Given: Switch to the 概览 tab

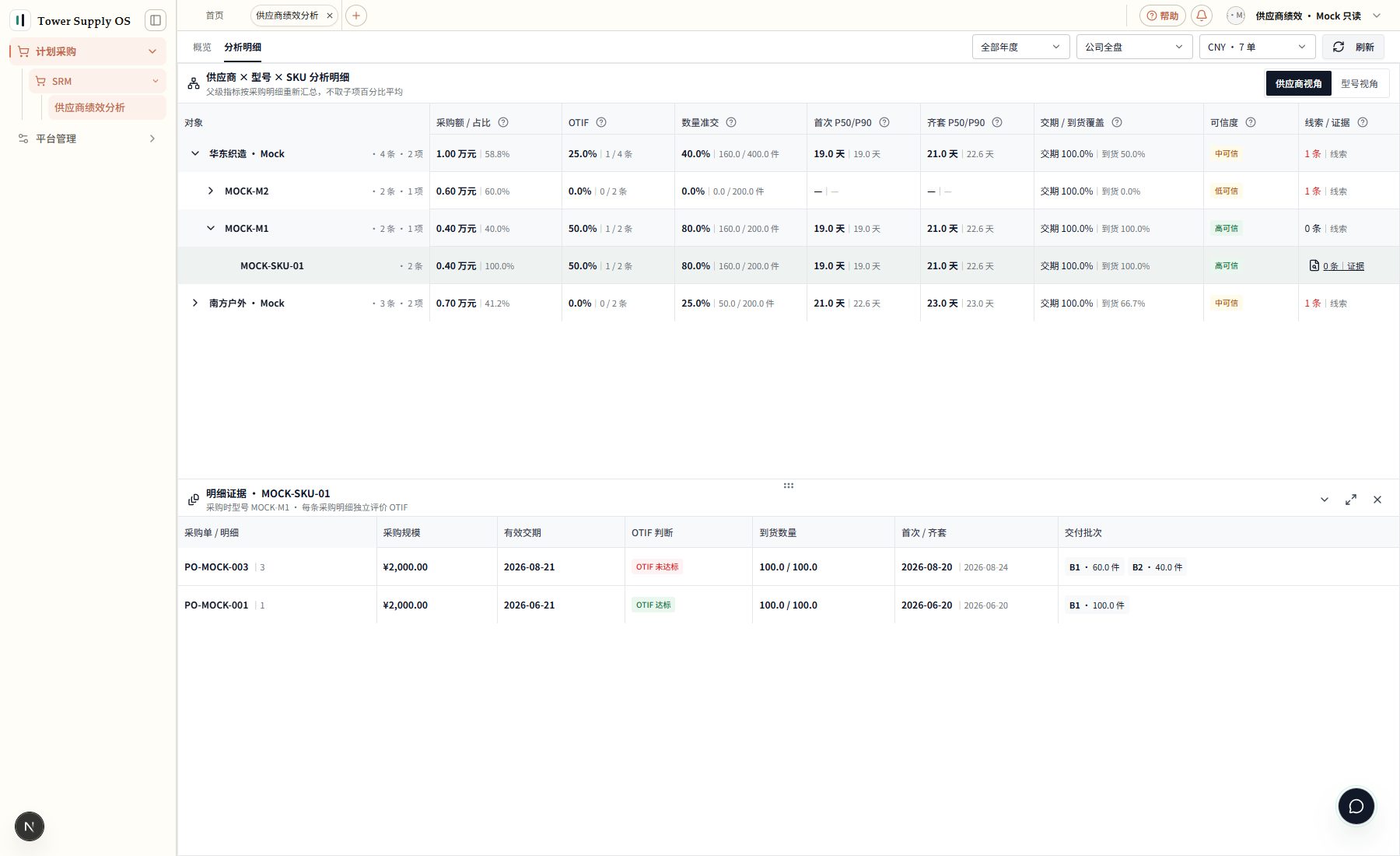Looking at the screenshot, I should coord(202,47).
